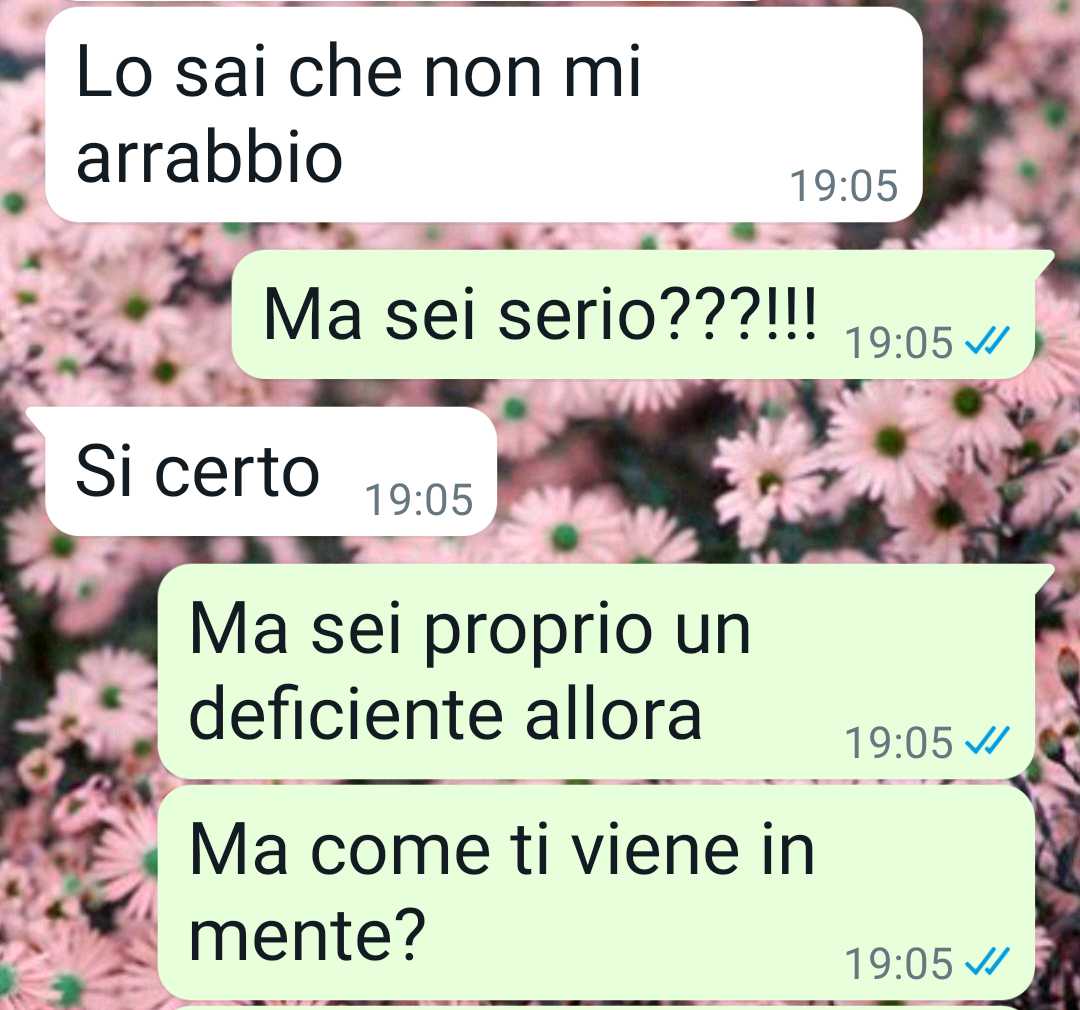This screenshot has height=1010, width=1080.
Task: Click the 19:05 time on "deficiente allora" message
Action: tap(899, 742)
